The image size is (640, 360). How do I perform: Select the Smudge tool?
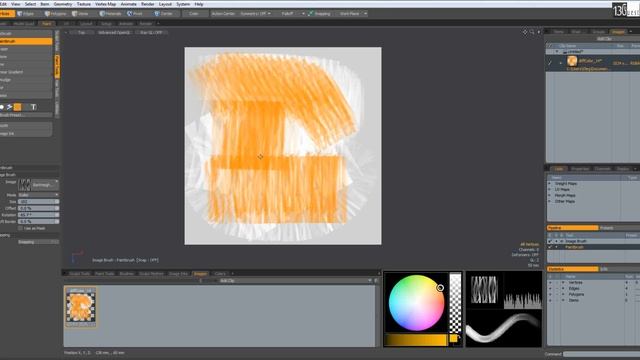point(26,80)
